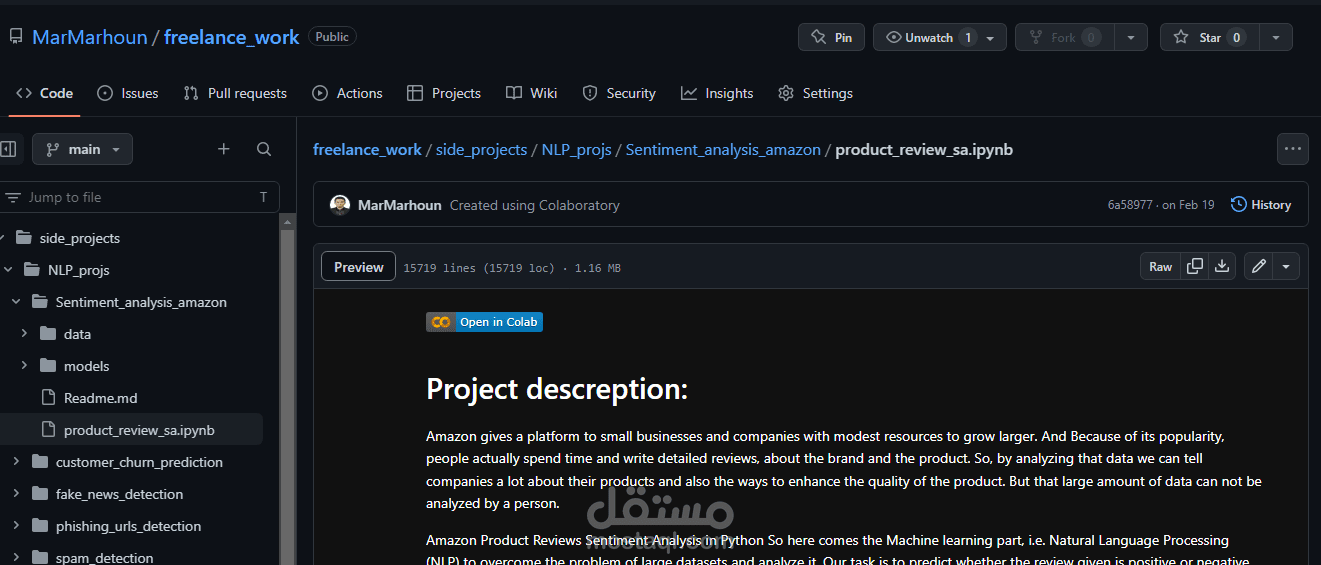This screenshot has height=565, width=1321.
Task: Click freelance_work in the breadcrumb
Action: point(367,149)
